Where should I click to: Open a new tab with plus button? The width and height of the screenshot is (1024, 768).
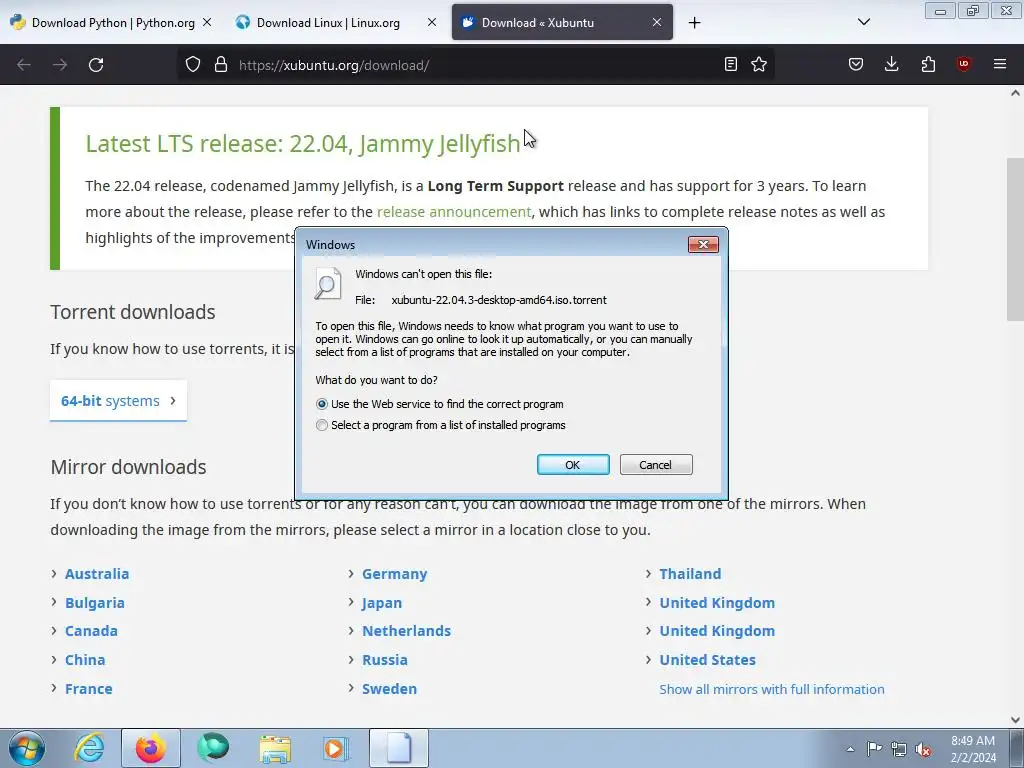click(694, 23)
